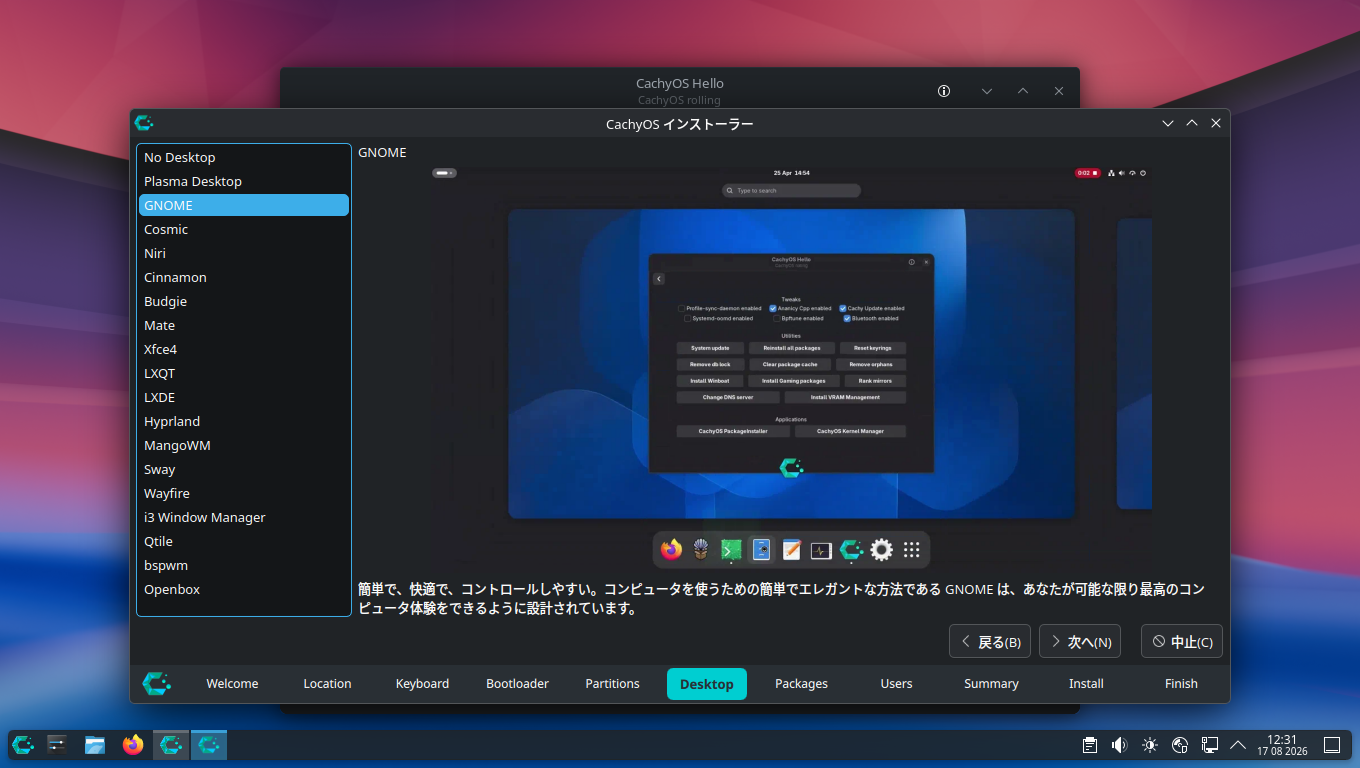Screen dimensions: 1360x768
Task: Go to the Summary step
Action: tap(991, 684)
